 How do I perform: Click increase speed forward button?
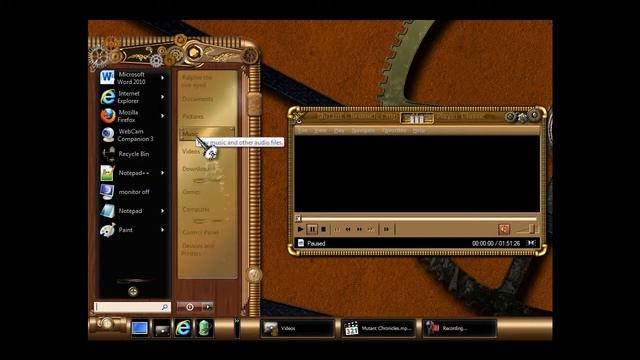(359, 229)
